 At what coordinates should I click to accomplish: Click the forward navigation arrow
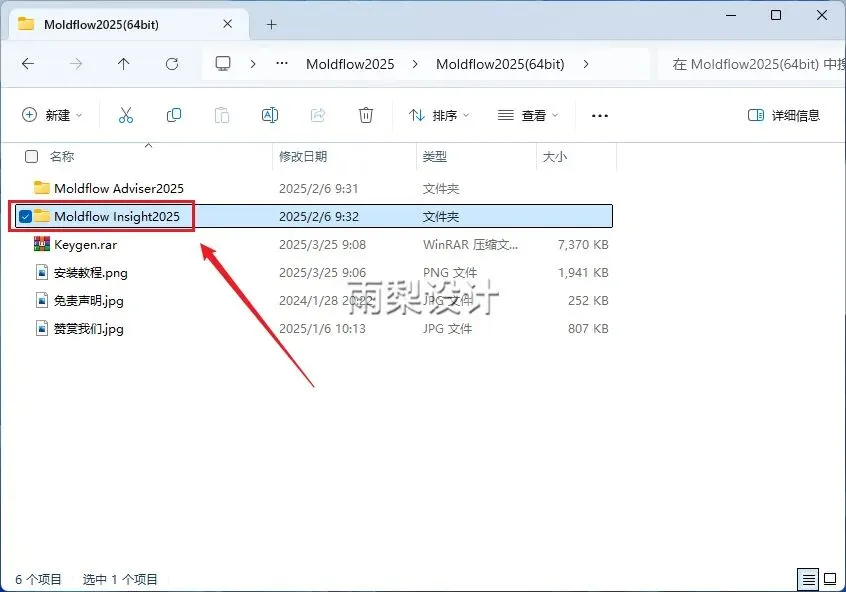[76, 64]
